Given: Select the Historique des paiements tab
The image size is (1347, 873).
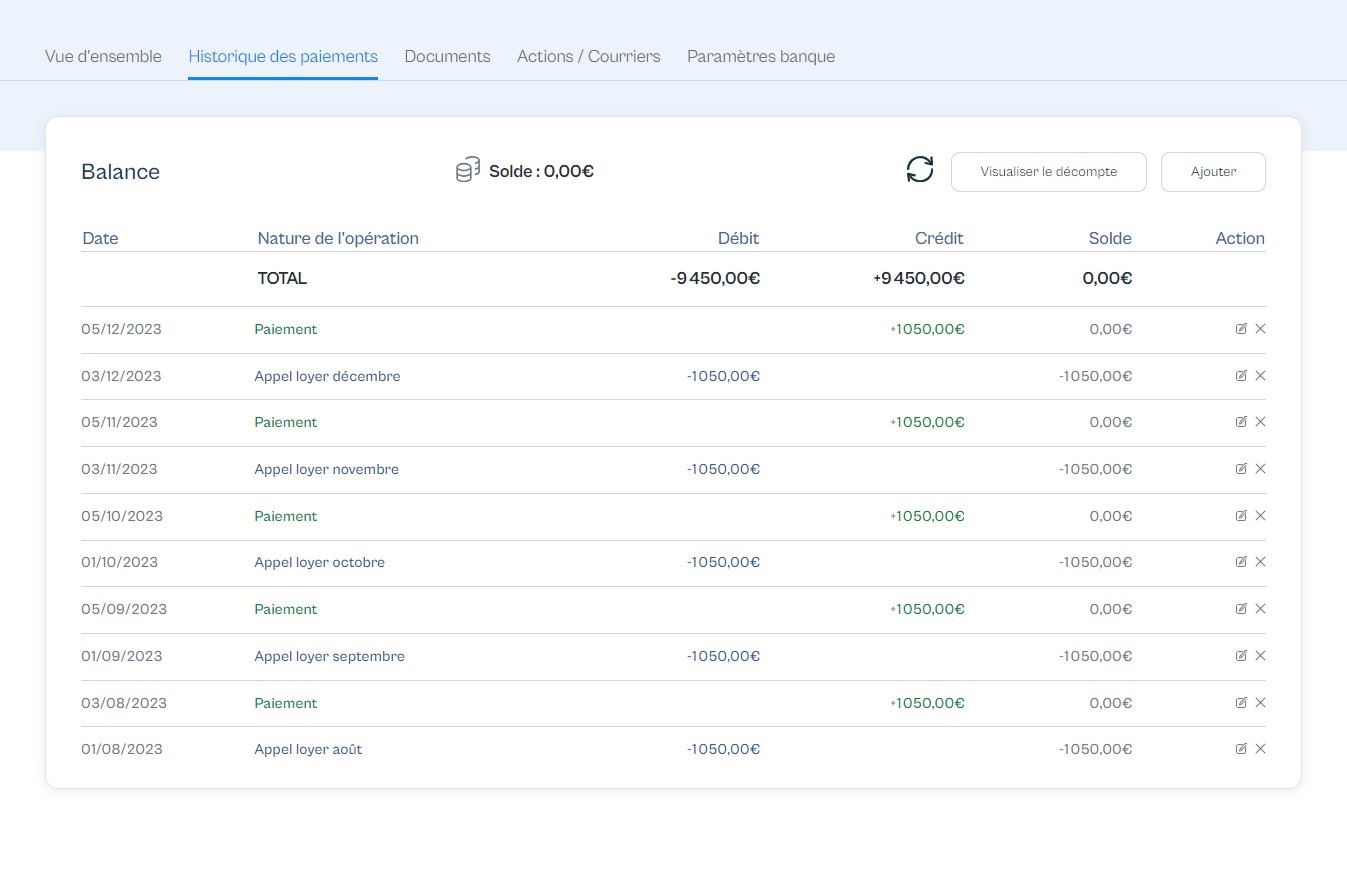Looking at the screenshot, I should [283, 56].
